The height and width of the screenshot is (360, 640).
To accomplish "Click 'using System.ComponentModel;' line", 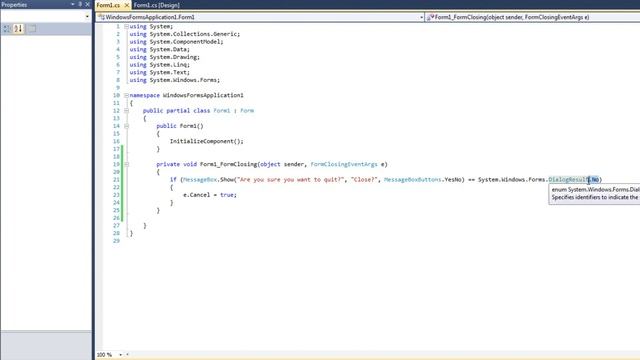I will click(177, 42).
